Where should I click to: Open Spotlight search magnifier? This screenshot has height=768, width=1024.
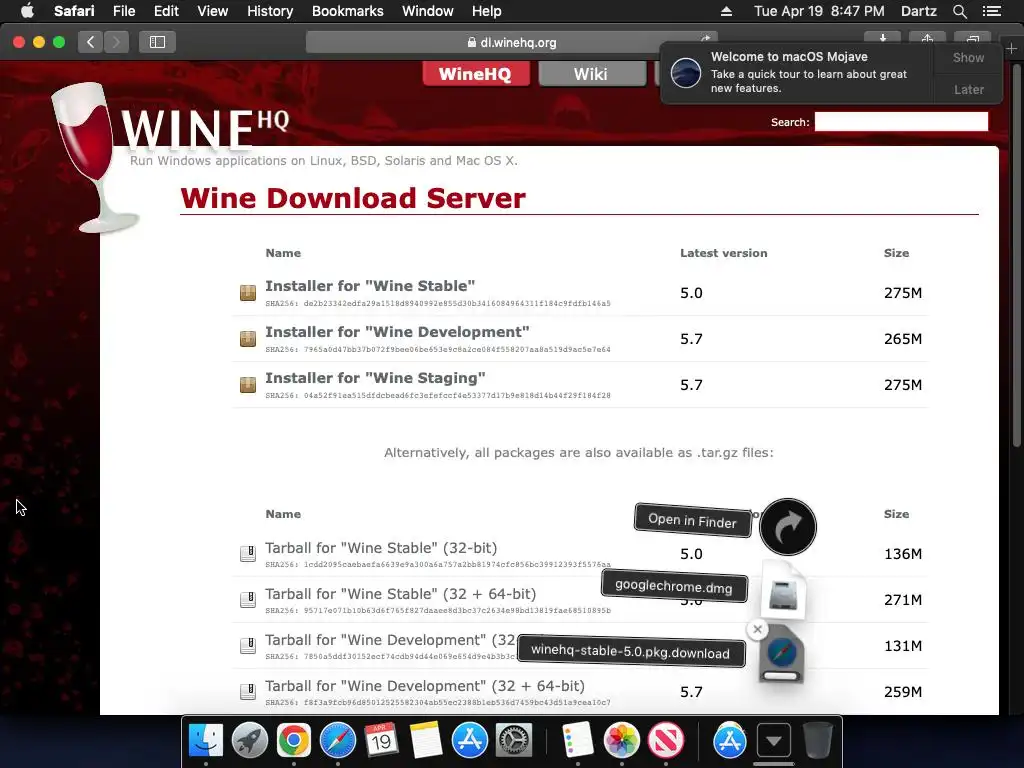959,11
